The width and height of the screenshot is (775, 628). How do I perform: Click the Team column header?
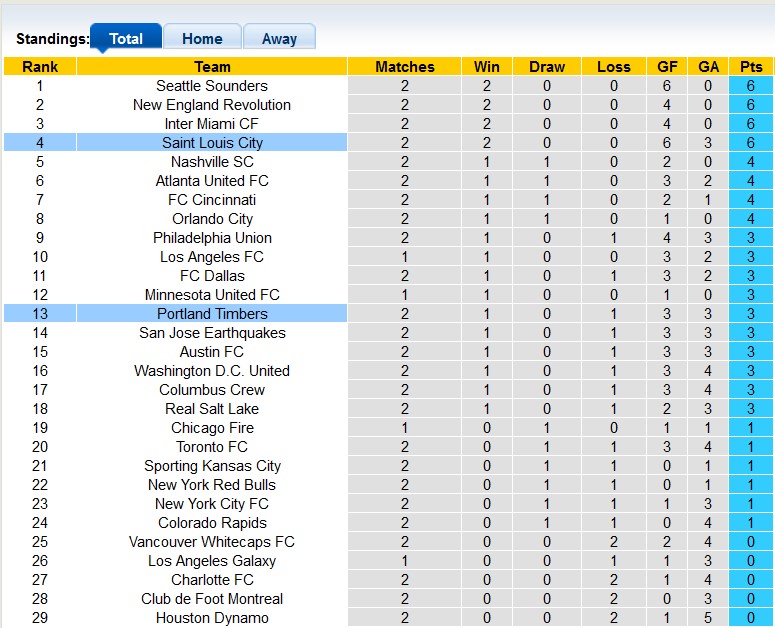click(x=212, y=67)
